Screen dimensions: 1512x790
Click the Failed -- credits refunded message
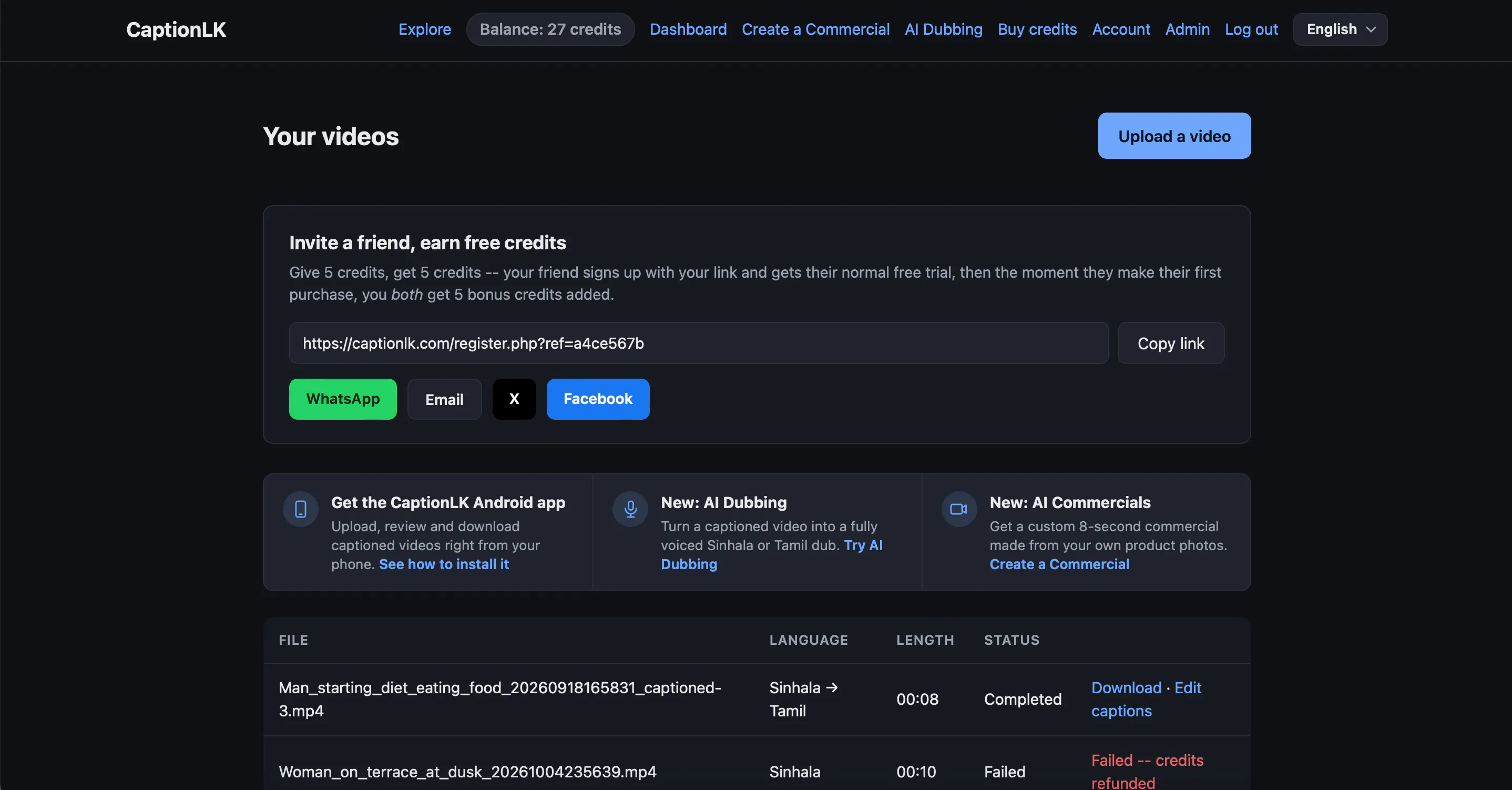click(x=1147, y=771)
